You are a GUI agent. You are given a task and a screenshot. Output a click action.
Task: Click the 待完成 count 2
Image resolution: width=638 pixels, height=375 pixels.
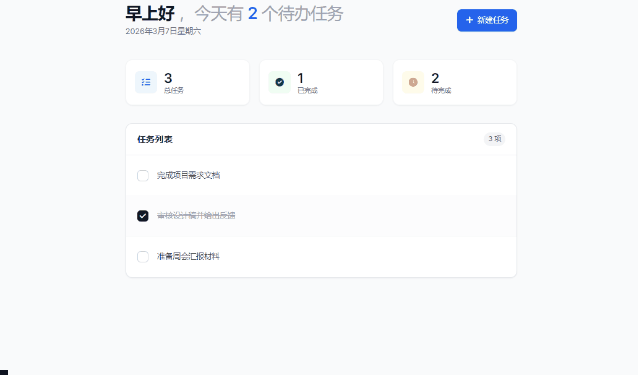[x=435, y=78]
